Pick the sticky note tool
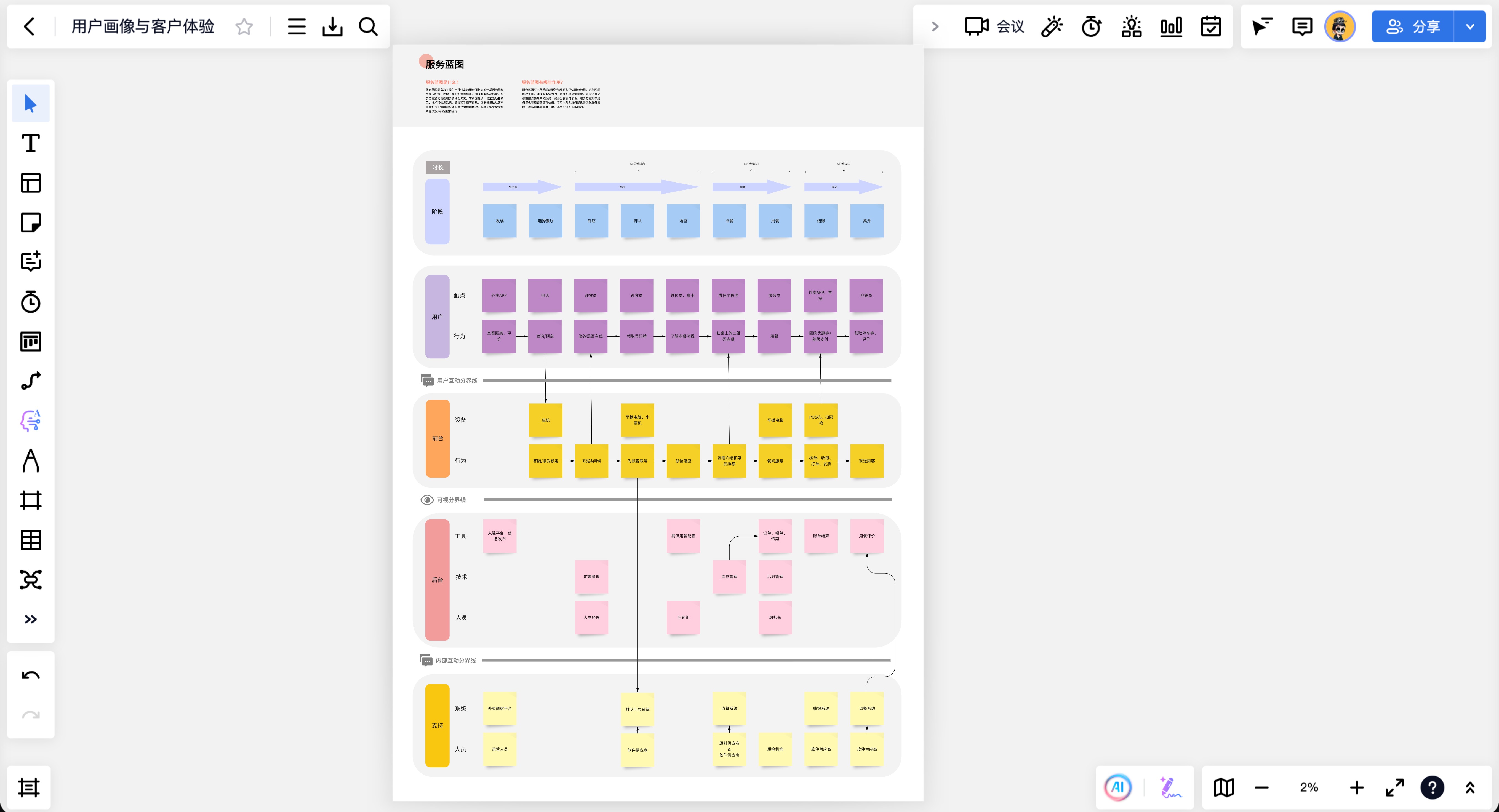This screenshot has height=812, width=1499. (x=31, y=222)
